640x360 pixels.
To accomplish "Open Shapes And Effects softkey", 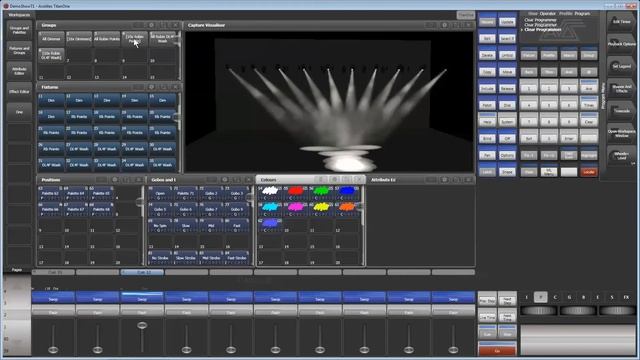I will 621,89.
